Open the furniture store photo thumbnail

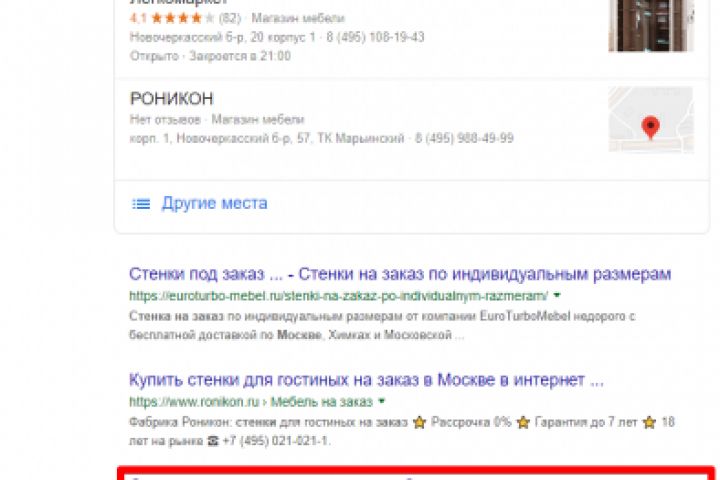click(651, 25)
